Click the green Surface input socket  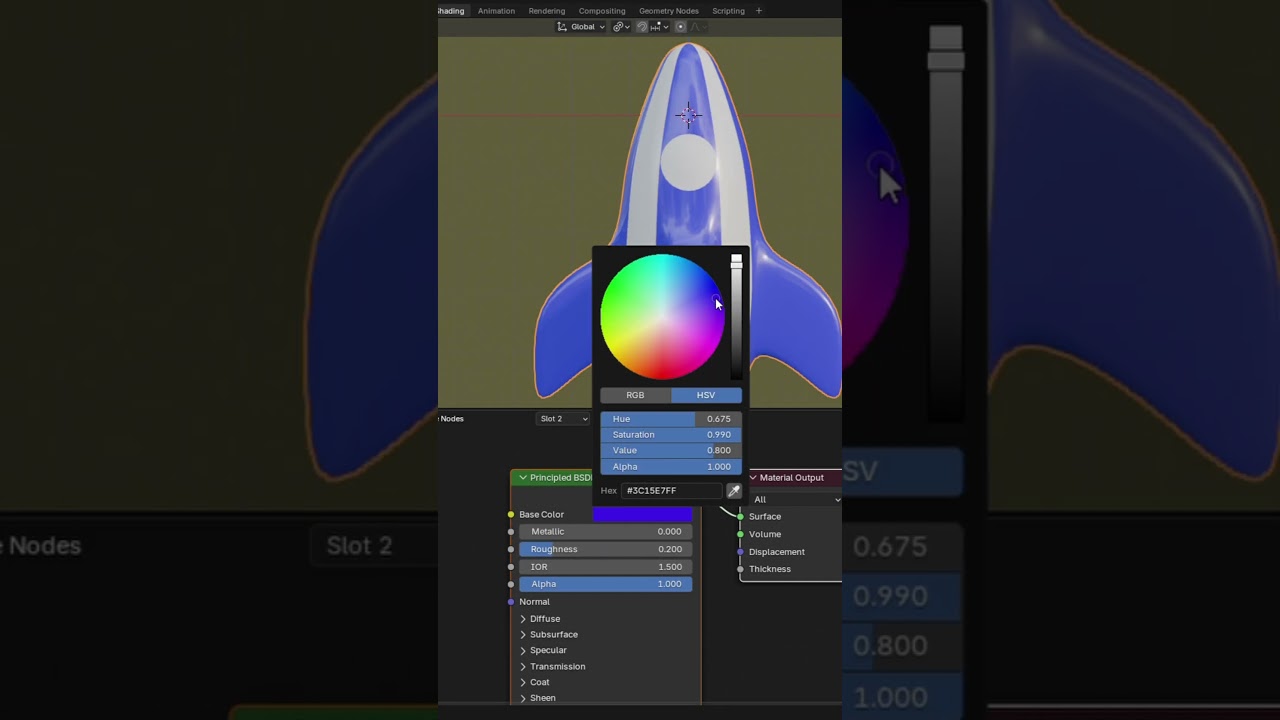[740, 517]
